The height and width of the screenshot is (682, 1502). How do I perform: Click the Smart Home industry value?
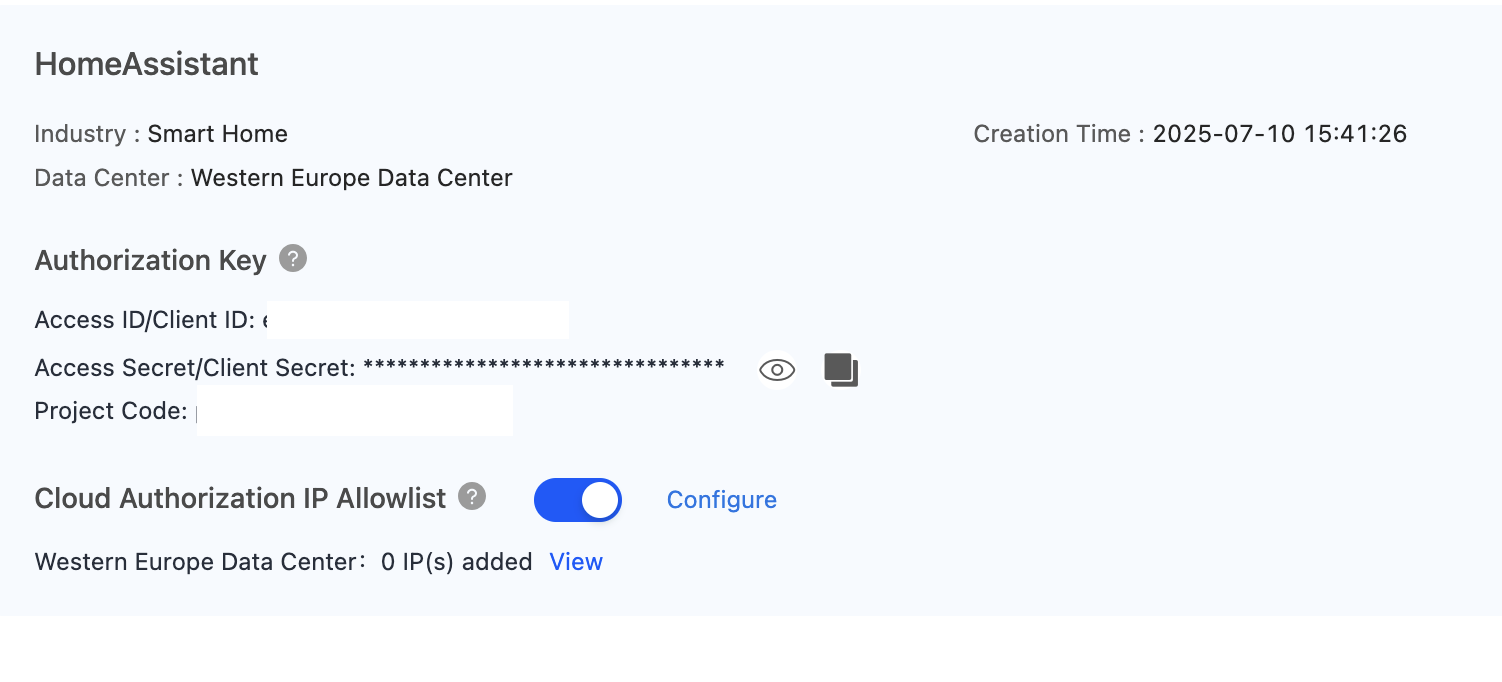coord(218,134)
